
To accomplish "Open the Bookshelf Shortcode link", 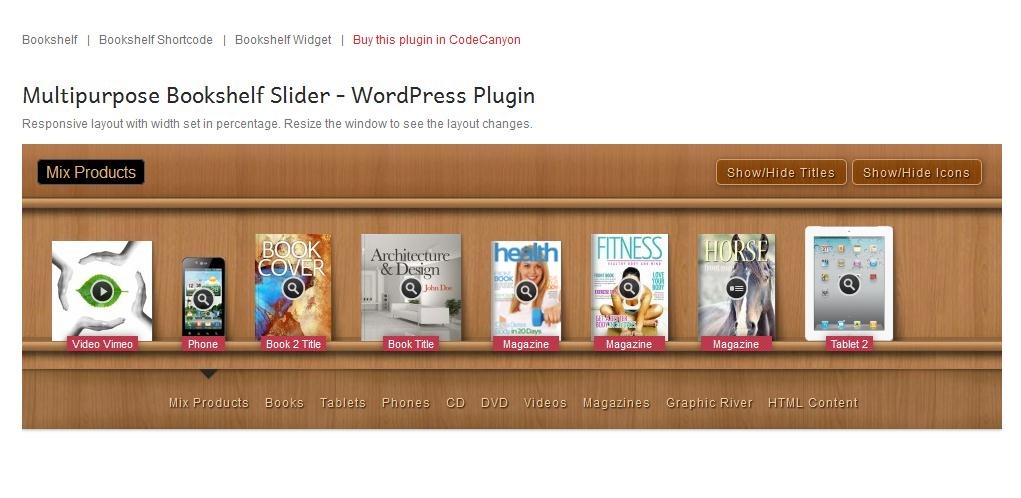I will click(x=156, y=40).
